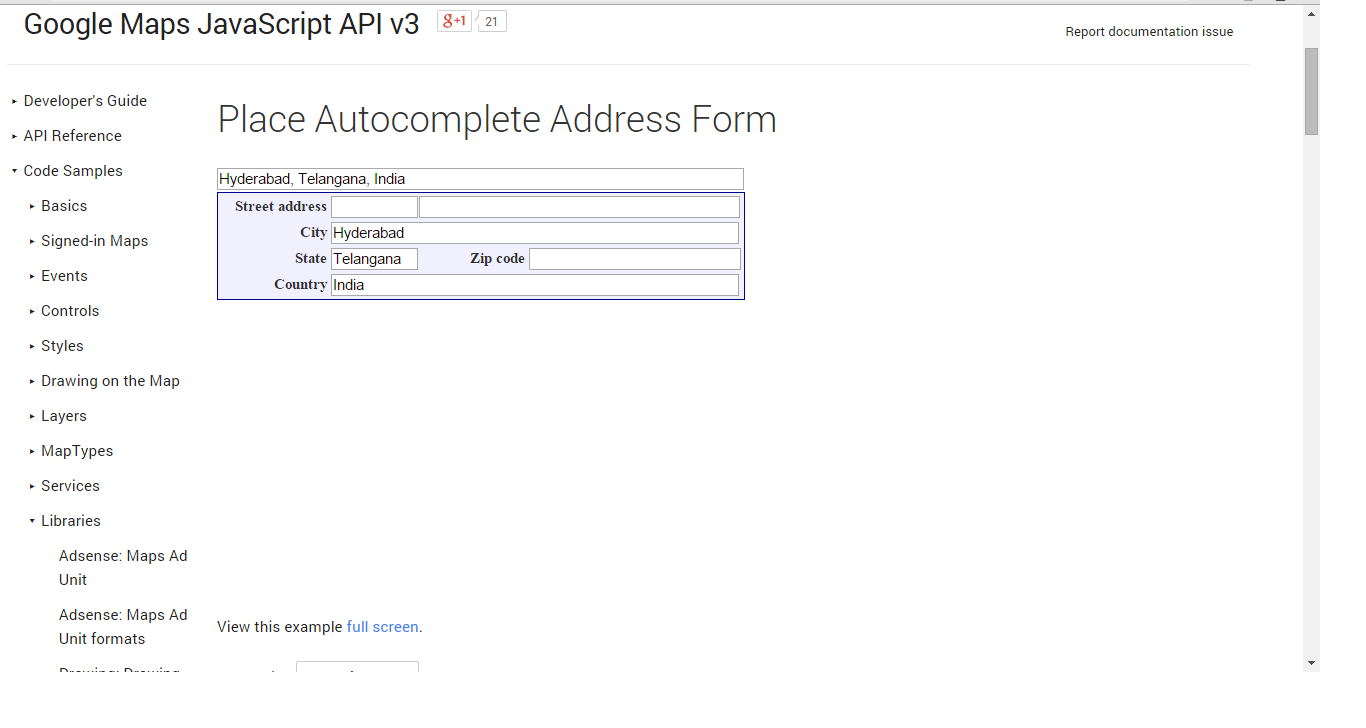Click the autocomplete field showing Hyderabad, Telangana, India
Viewport: 1366px width, 728px height.
[x=480, y=179]
